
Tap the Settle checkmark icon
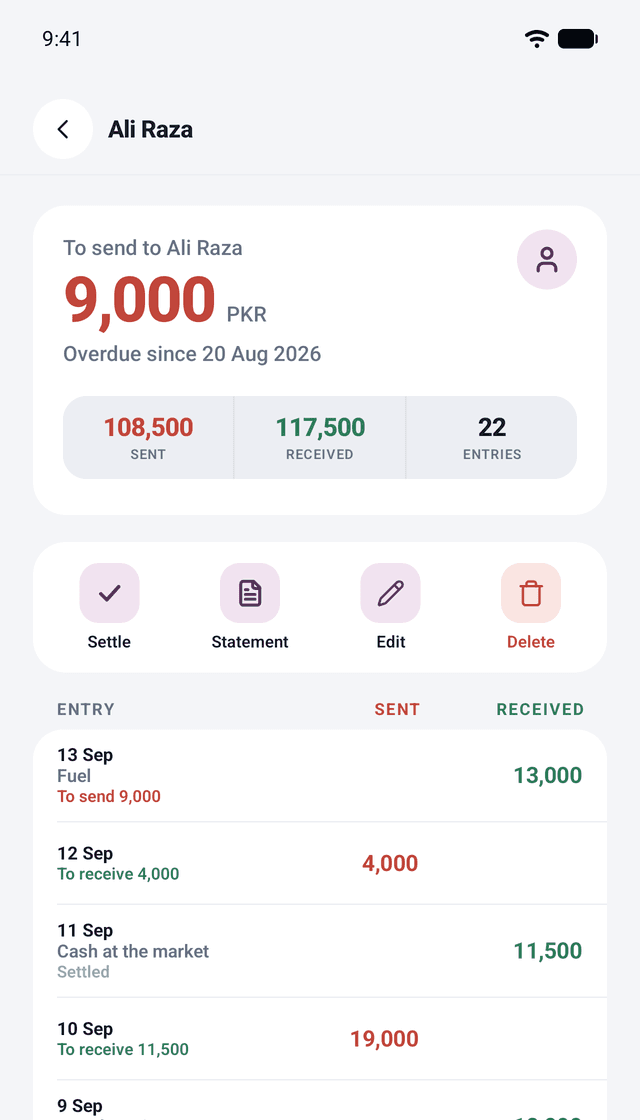109,593
